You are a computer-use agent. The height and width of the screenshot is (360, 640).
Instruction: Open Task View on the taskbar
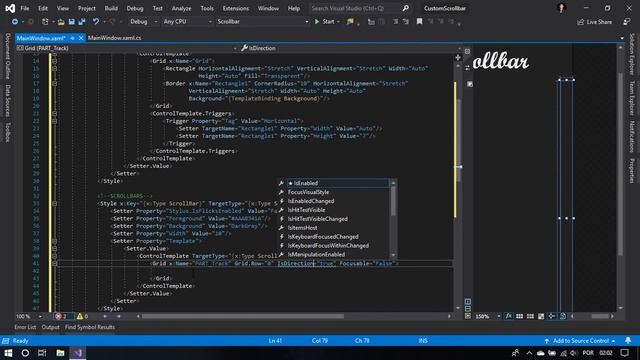[x=42, y=353]
